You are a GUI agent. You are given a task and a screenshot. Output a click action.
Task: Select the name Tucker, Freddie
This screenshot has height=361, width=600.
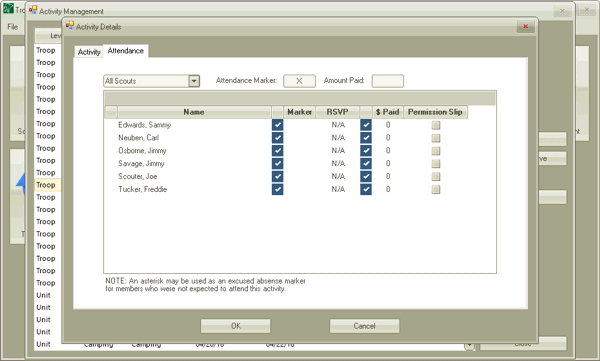(x=143, y=189)
